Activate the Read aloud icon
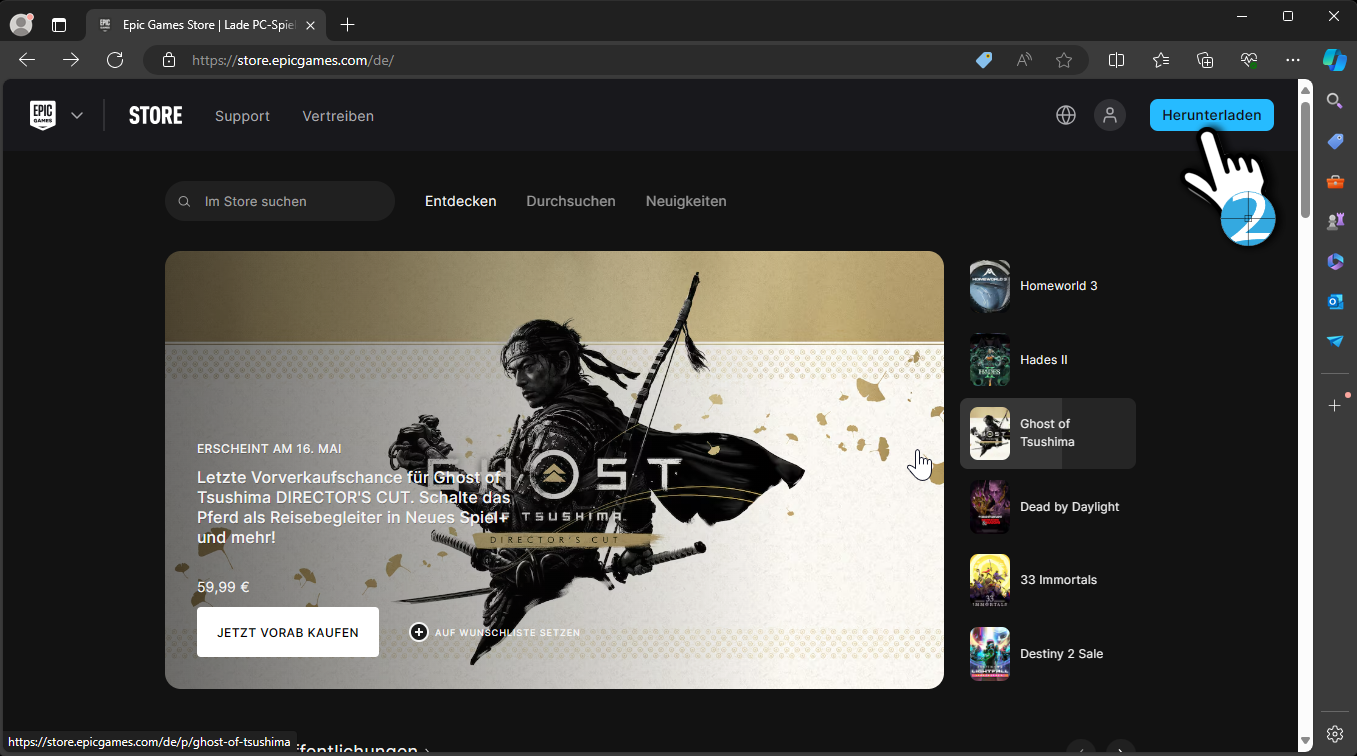This screenshot has height=756, width=1357. [1024, 60]
